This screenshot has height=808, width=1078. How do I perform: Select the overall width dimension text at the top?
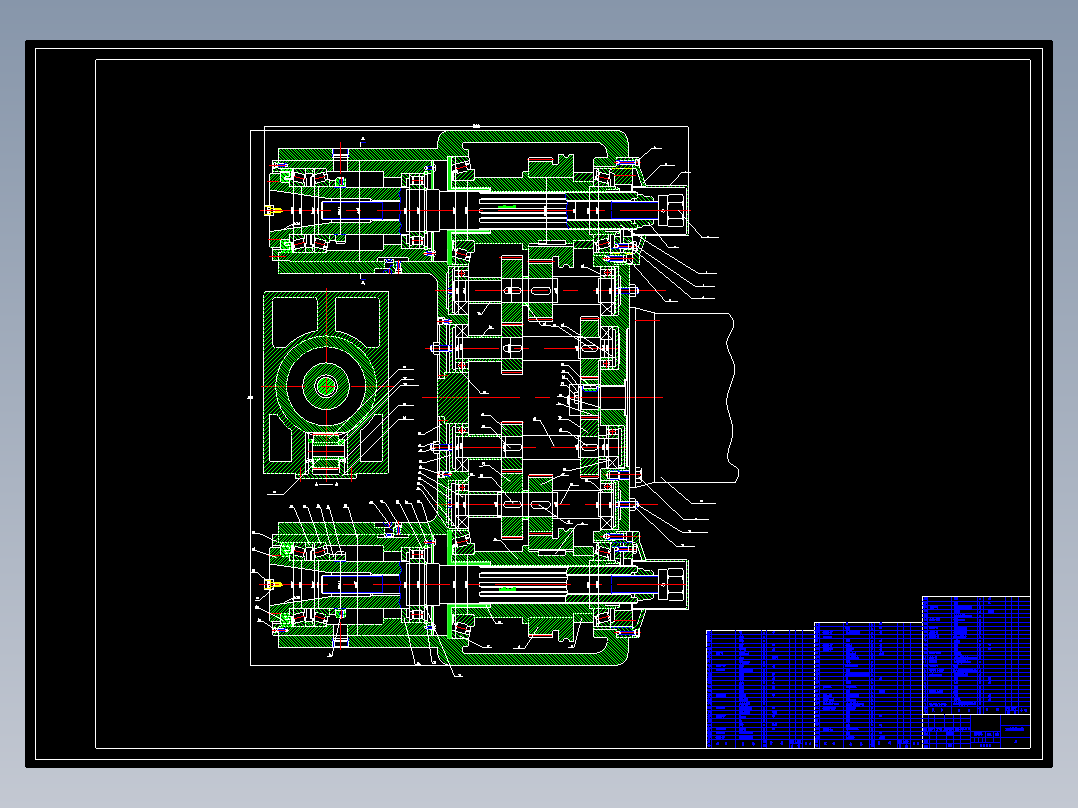tap(476, 126)
